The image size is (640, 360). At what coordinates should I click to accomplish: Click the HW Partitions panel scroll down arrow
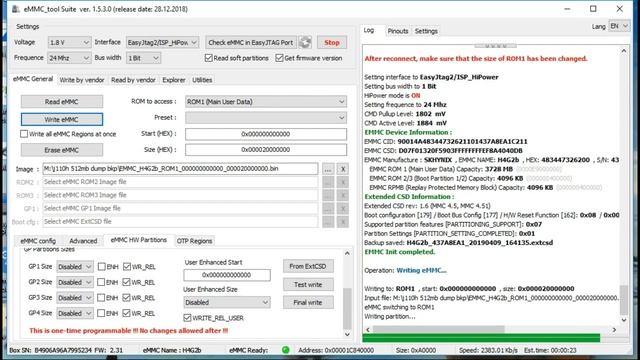347,334
